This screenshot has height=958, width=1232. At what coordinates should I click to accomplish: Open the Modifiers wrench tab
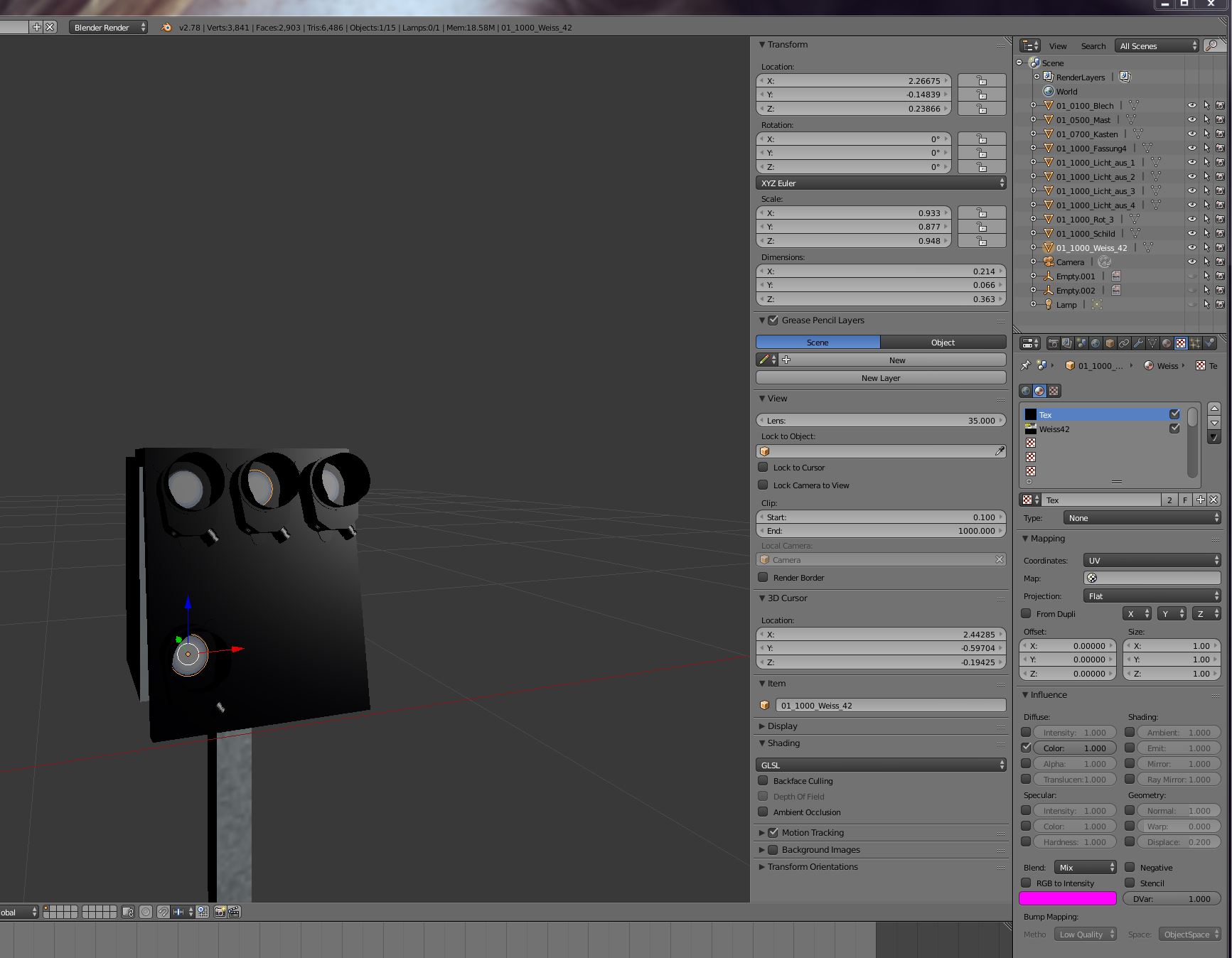[x=1138, y=343]
